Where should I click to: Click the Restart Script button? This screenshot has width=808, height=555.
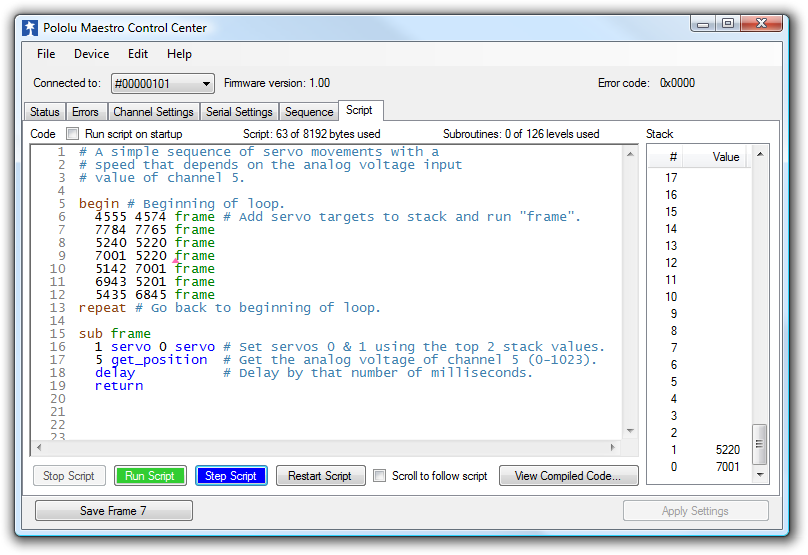point(320,476)
